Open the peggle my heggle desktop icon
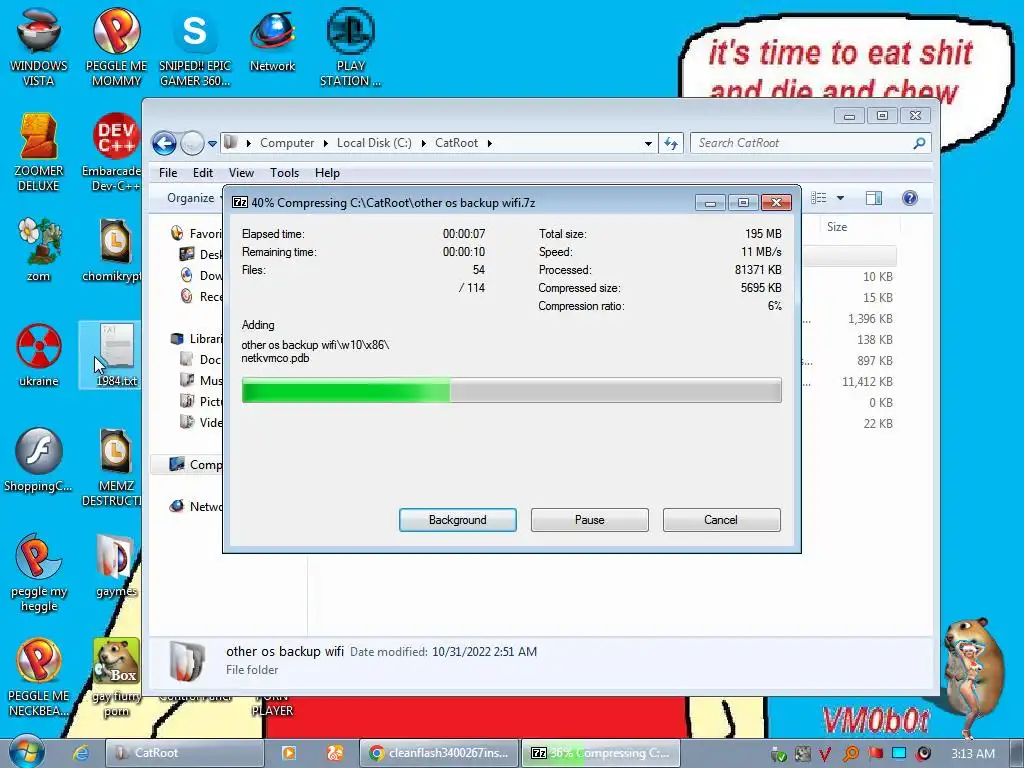This screenshot has height=768, width=1024. (39, 573)
